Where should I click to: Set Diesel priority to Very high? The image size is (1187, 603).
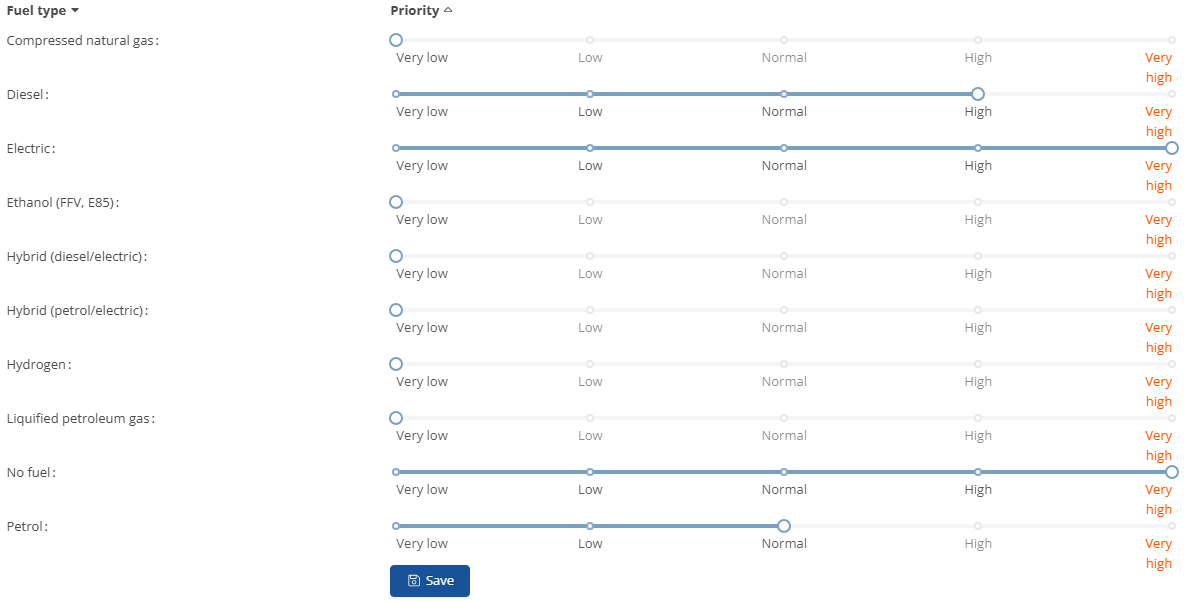click(x=1172, y=94)
